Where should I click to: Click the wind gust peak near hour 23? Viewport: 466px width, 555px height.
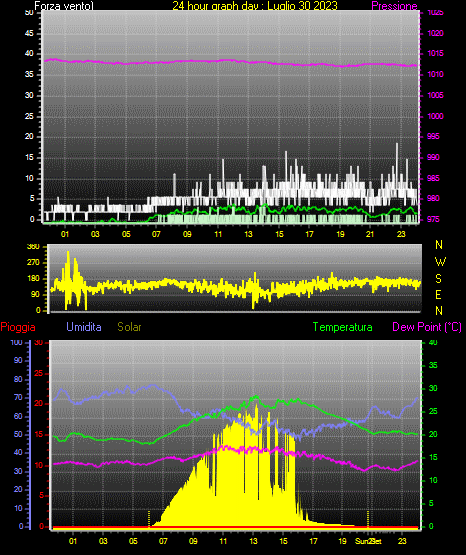click(397, 144)
